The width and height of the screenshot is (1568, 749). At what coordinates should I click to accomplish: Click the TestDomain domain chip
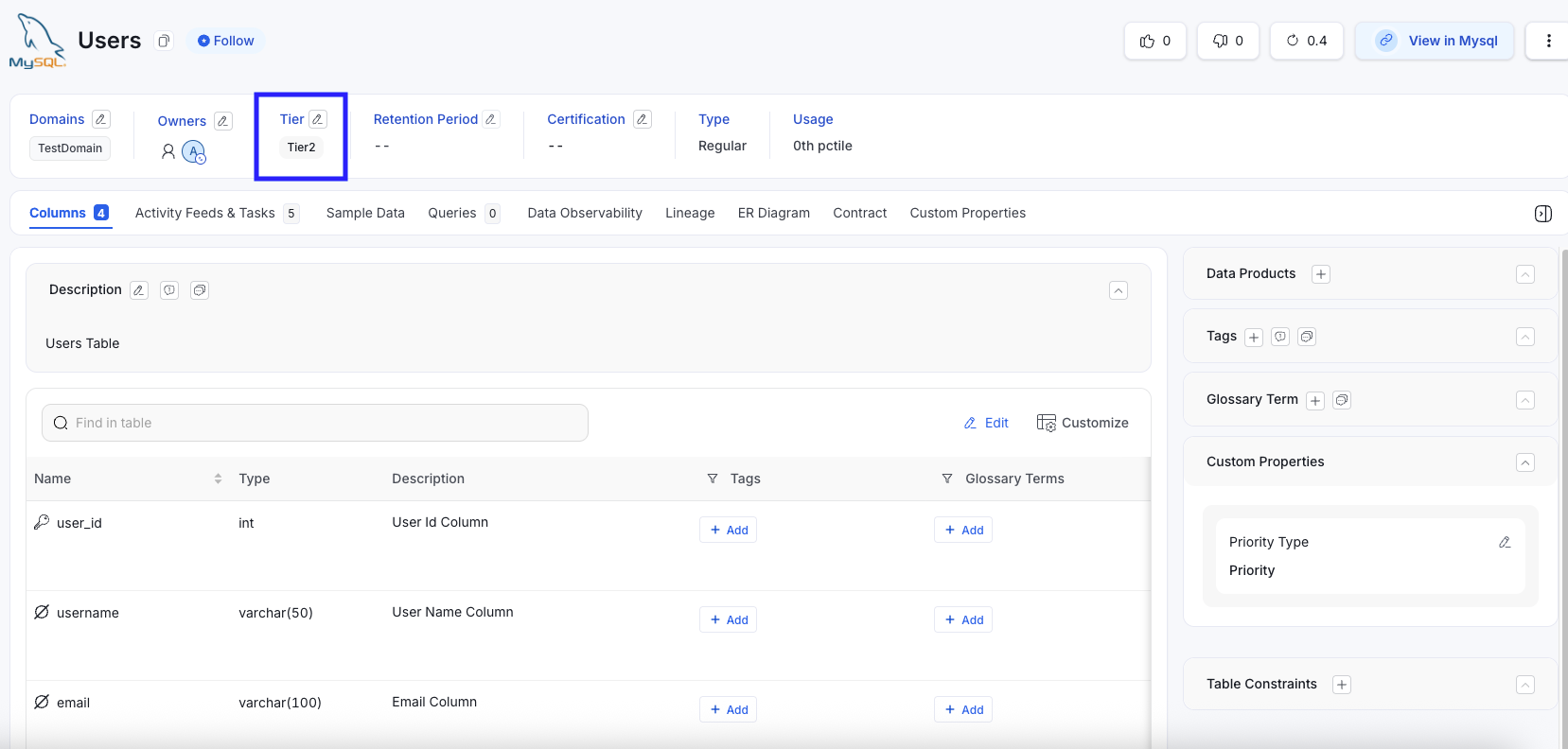(x=70, y=148)
